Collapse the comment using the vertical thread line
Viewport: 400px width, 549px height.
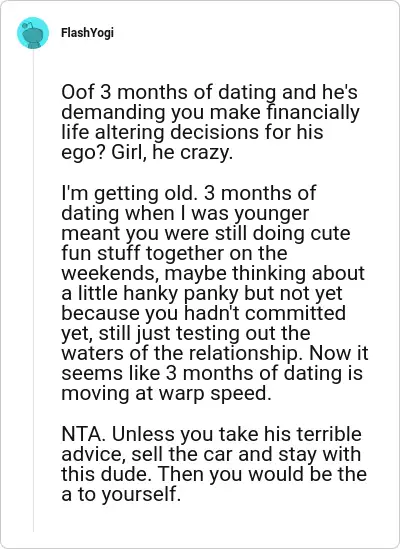pos(33,291)
